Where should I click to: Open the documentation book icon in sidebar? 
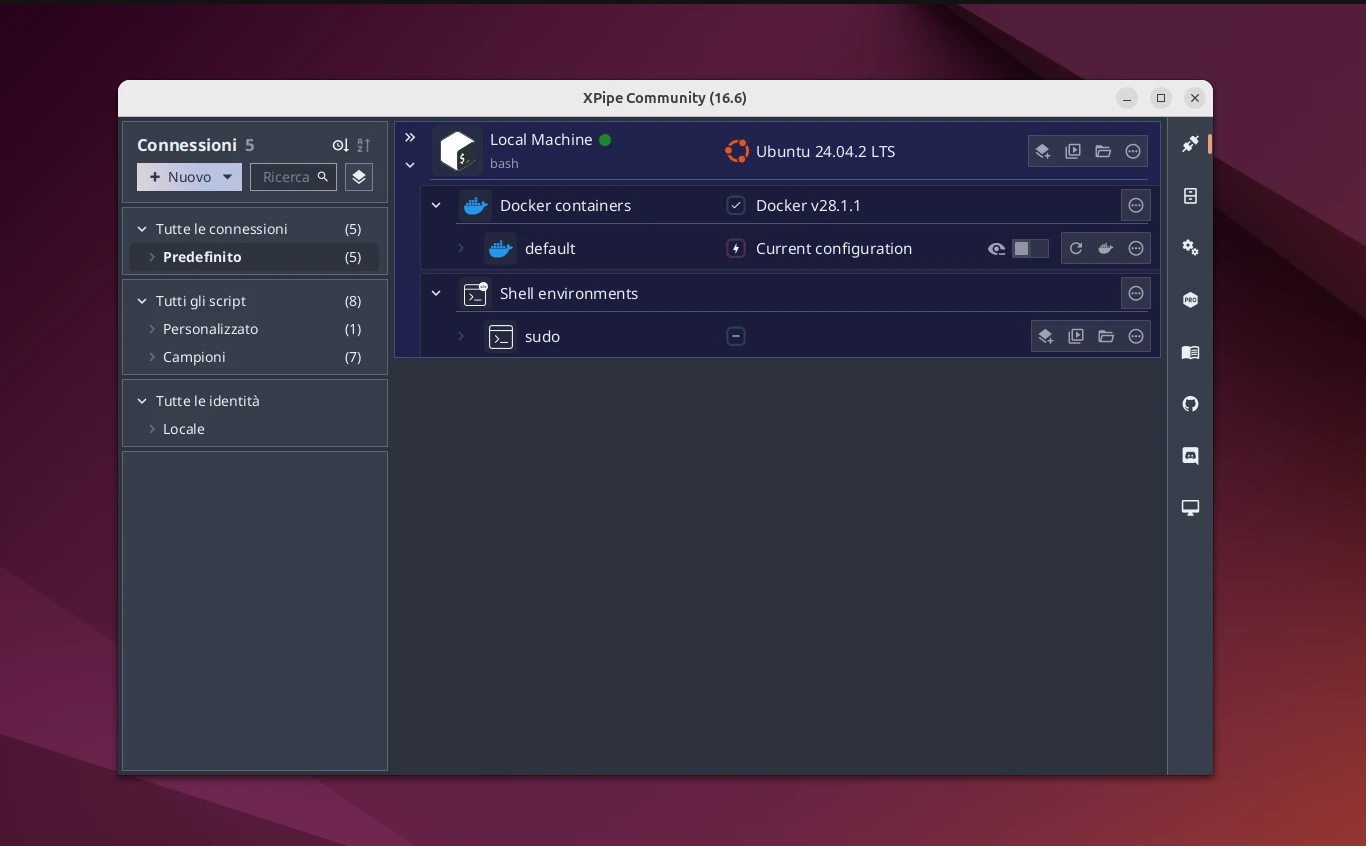tap(1190, 352)
